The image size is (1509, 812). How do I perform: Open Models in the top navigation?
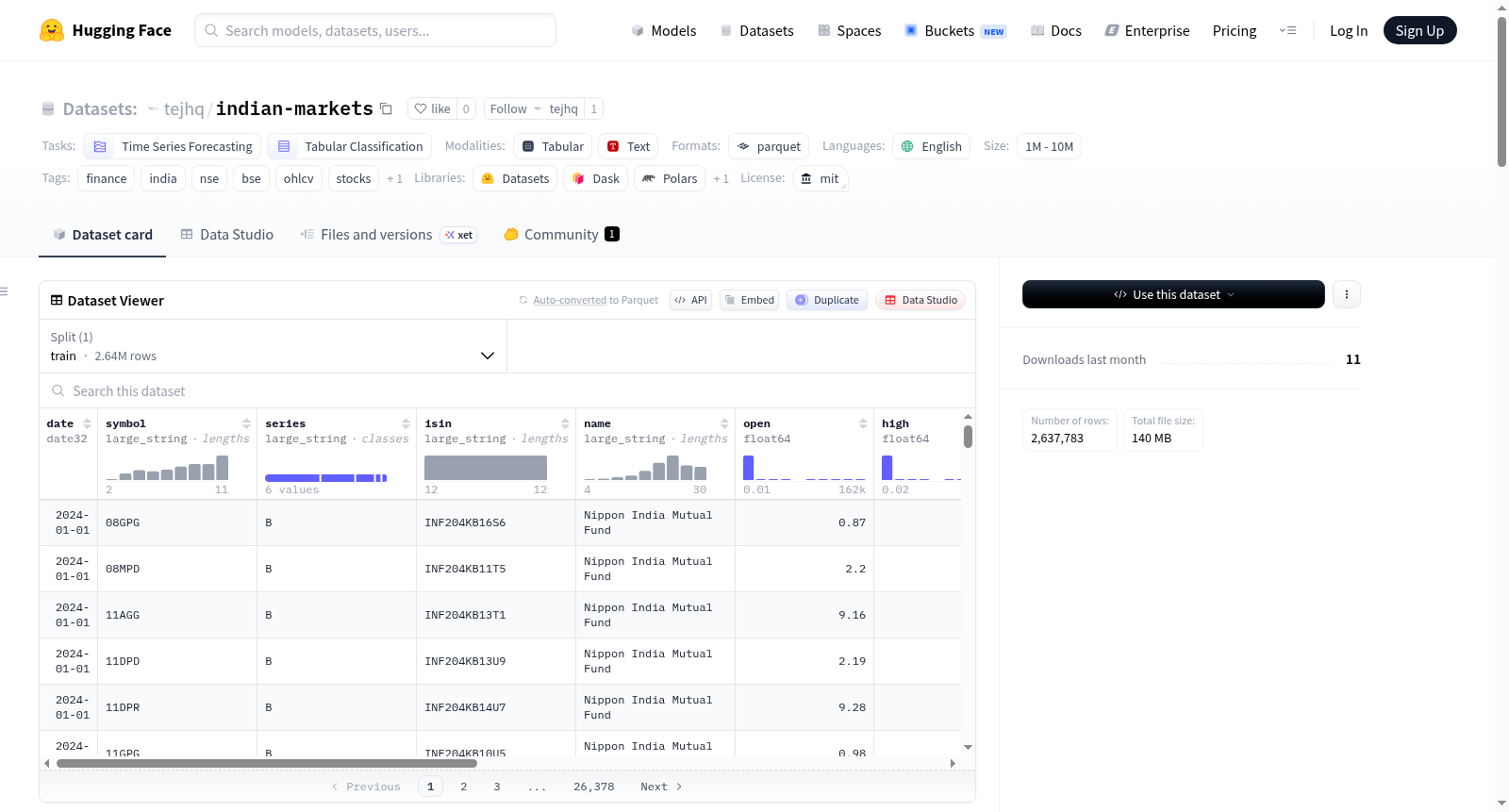coord(664,30)
